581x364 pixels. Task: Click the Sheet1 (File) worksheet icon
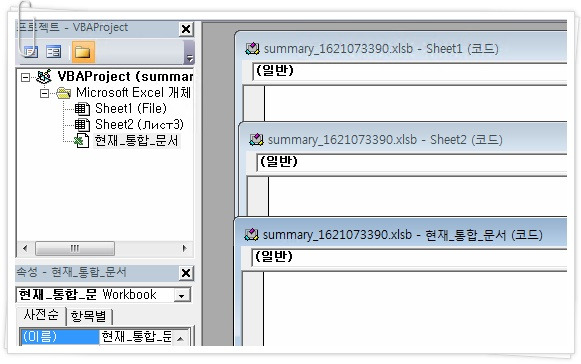[82, 109]
